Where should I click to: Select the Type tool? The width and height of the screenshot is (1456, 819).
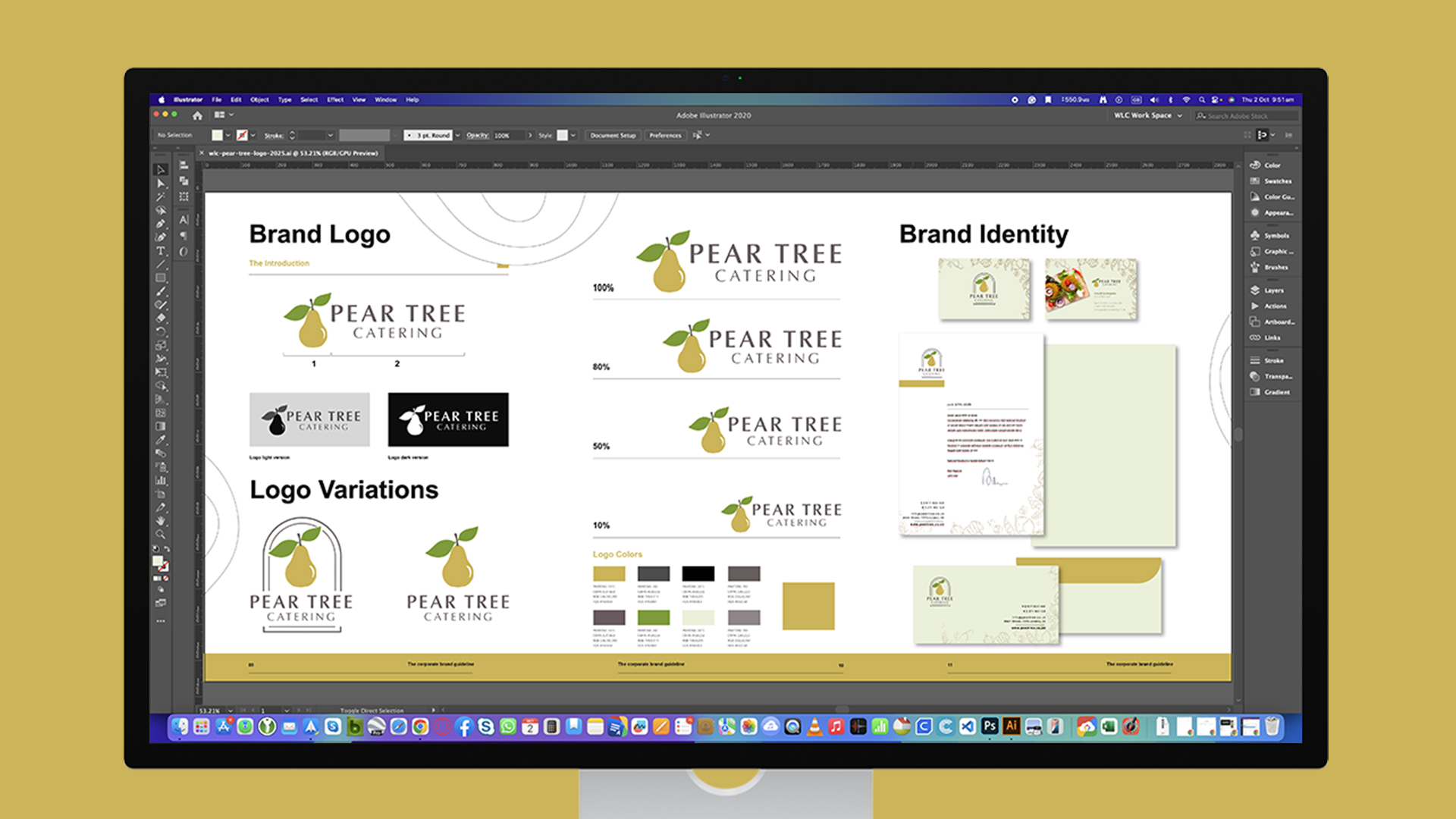[x=161, y=250]
